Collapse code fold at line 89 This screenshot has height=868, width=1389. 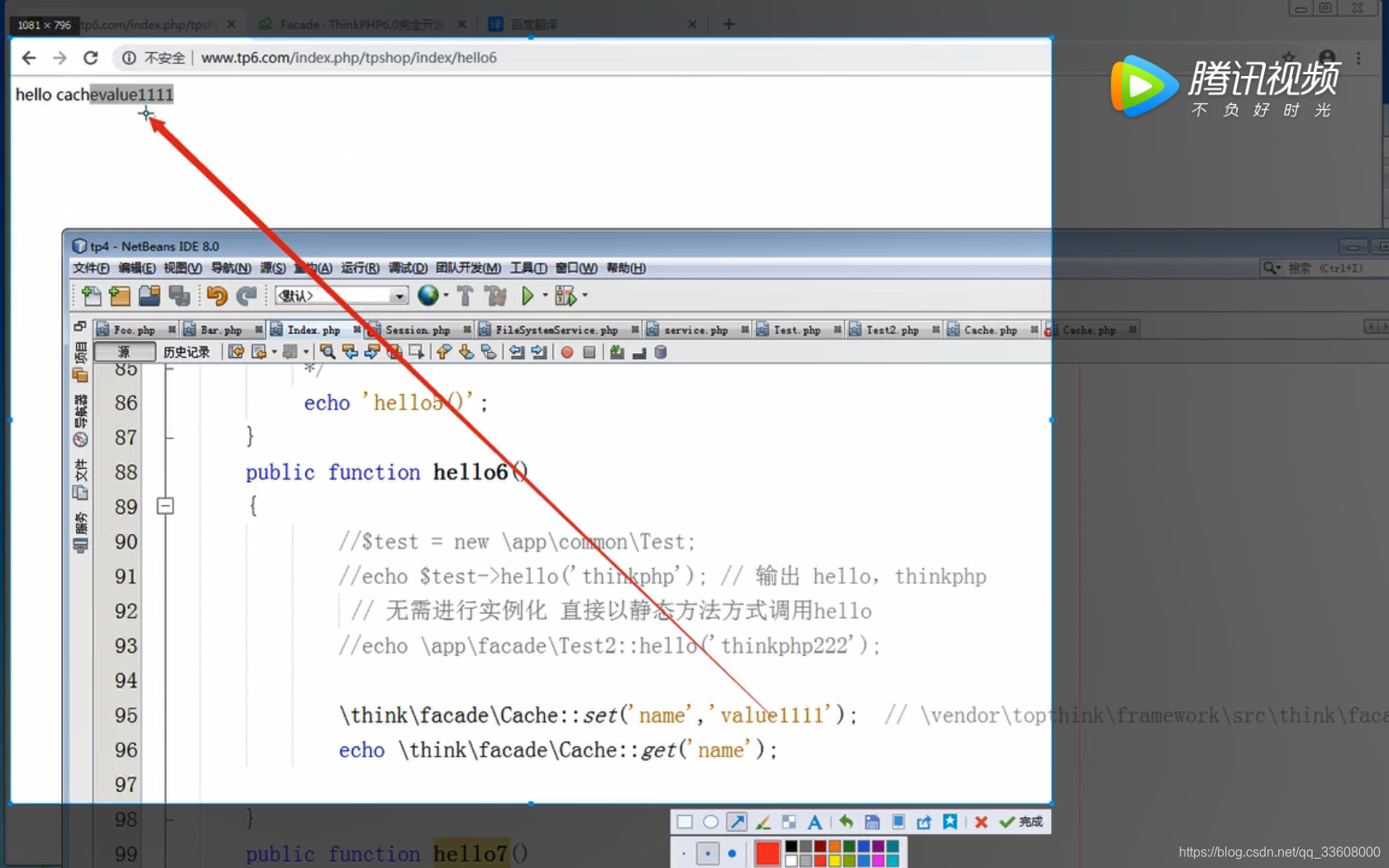coord(165,506)
